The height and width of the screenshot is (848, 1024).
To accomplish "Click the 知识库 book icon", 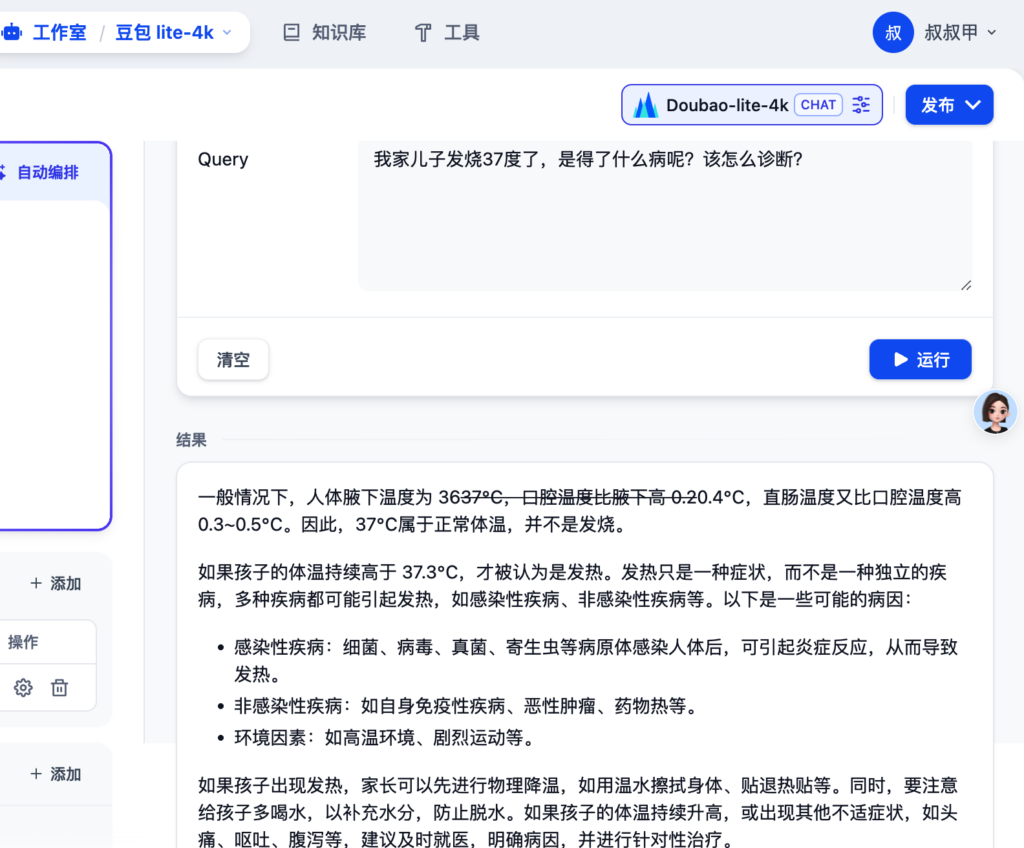I will click(292, 33).
